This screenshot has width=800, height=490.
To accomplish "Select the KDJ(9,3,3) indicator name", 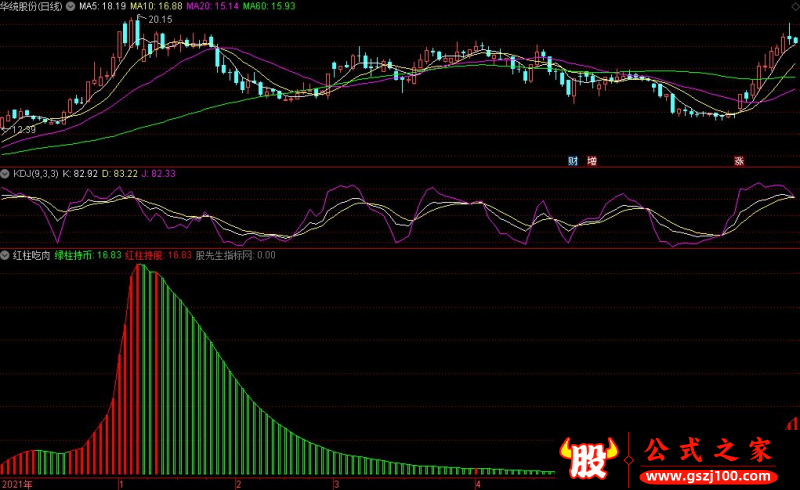I will [36, 174].
